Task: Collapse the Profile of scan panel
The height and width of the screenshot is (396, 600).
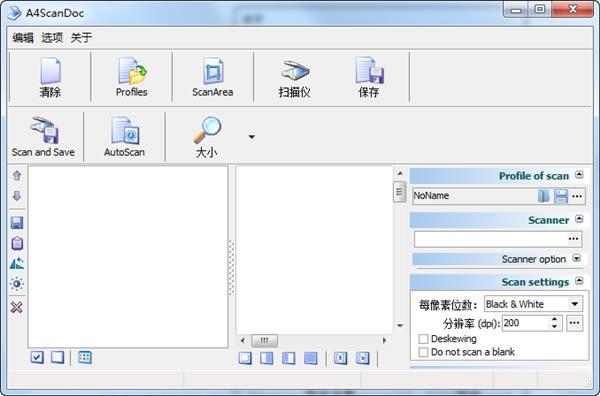Action: tap(579, 175)
